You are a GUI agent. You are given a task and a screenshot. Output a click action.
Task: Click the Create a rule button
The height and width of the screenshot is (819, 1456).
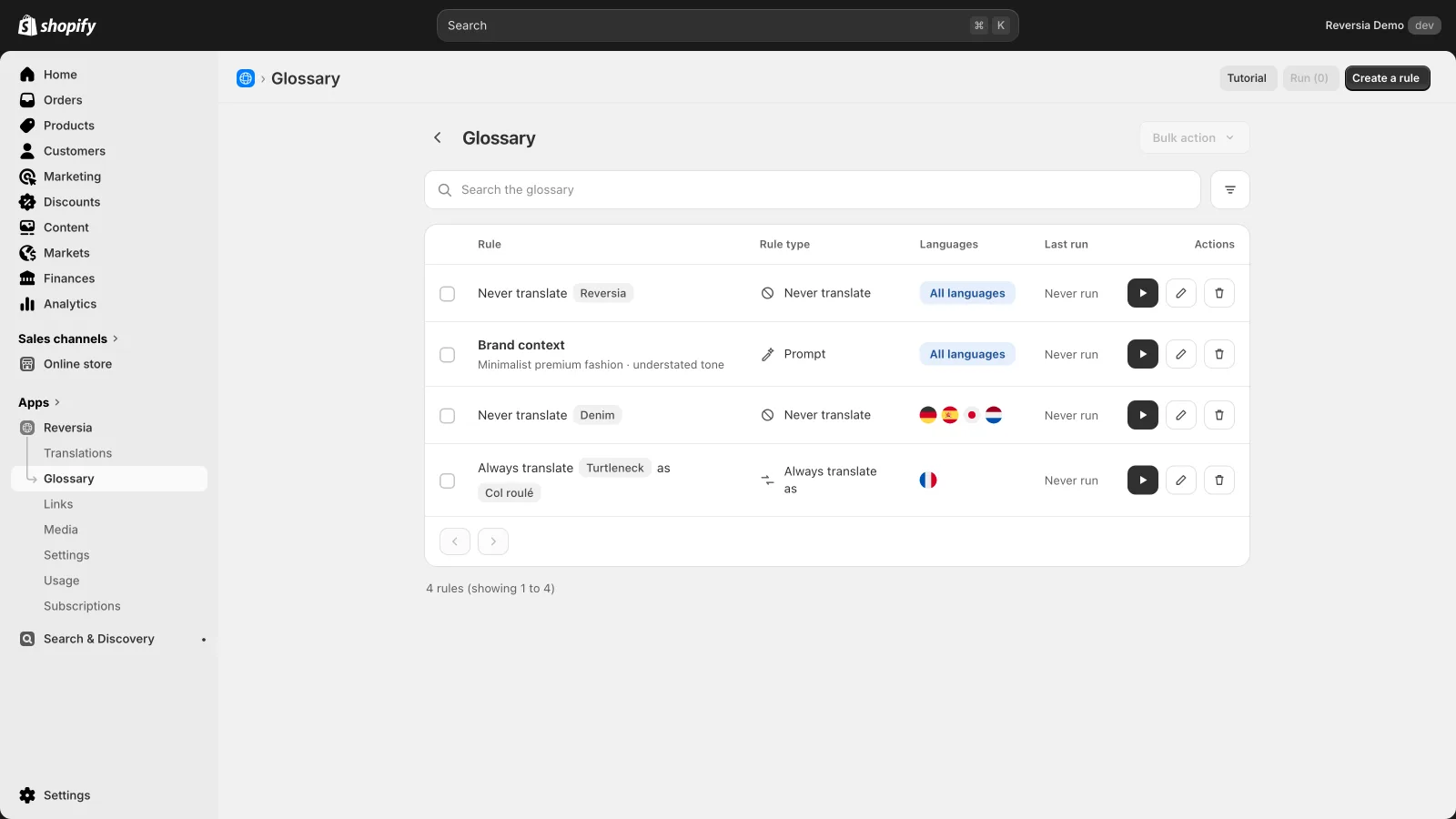click(1388, 78)
